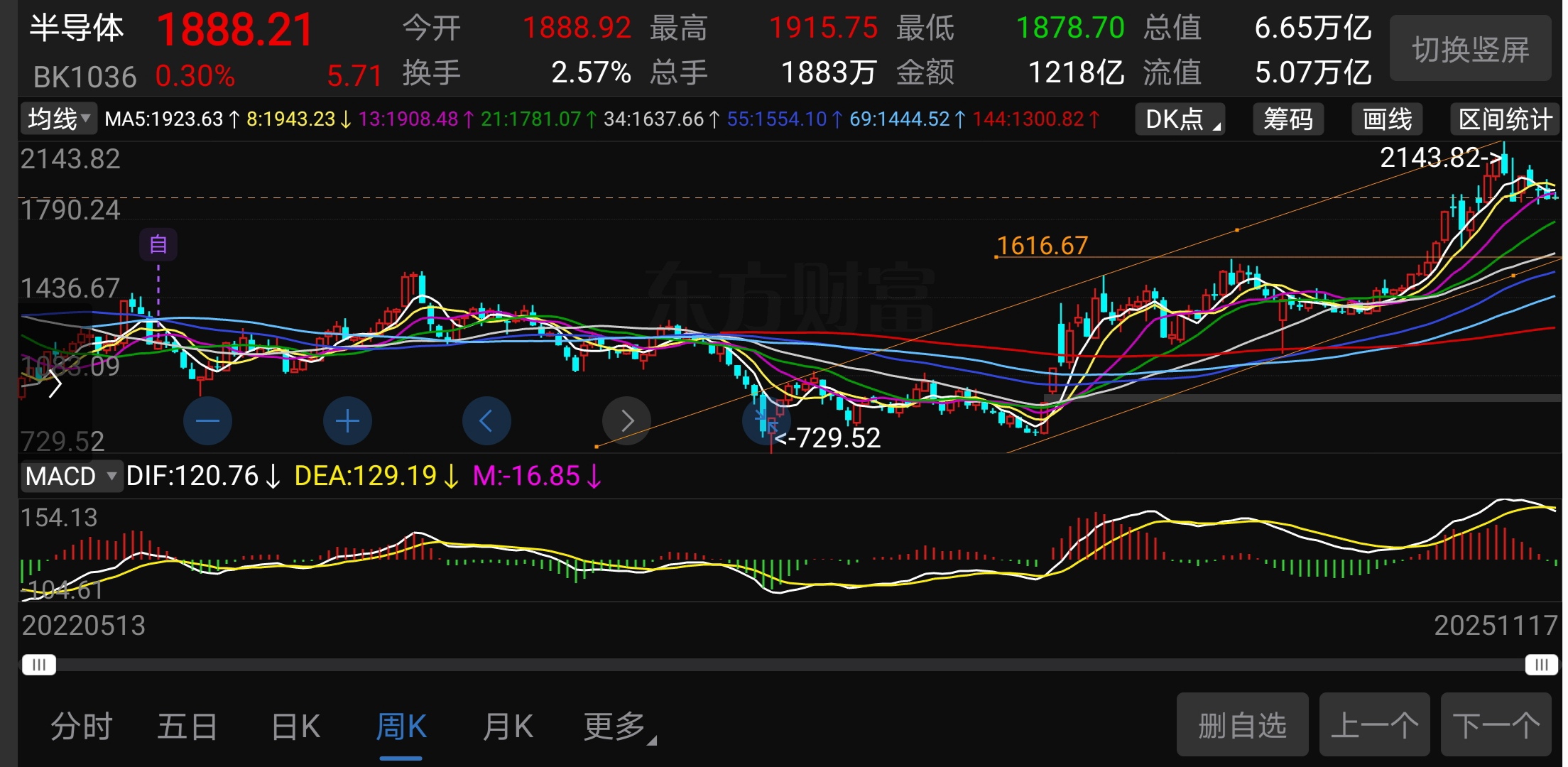Go to next stock with 下一个
The width and height of the screenshot is (1568, 767).
click(1496, 725)
